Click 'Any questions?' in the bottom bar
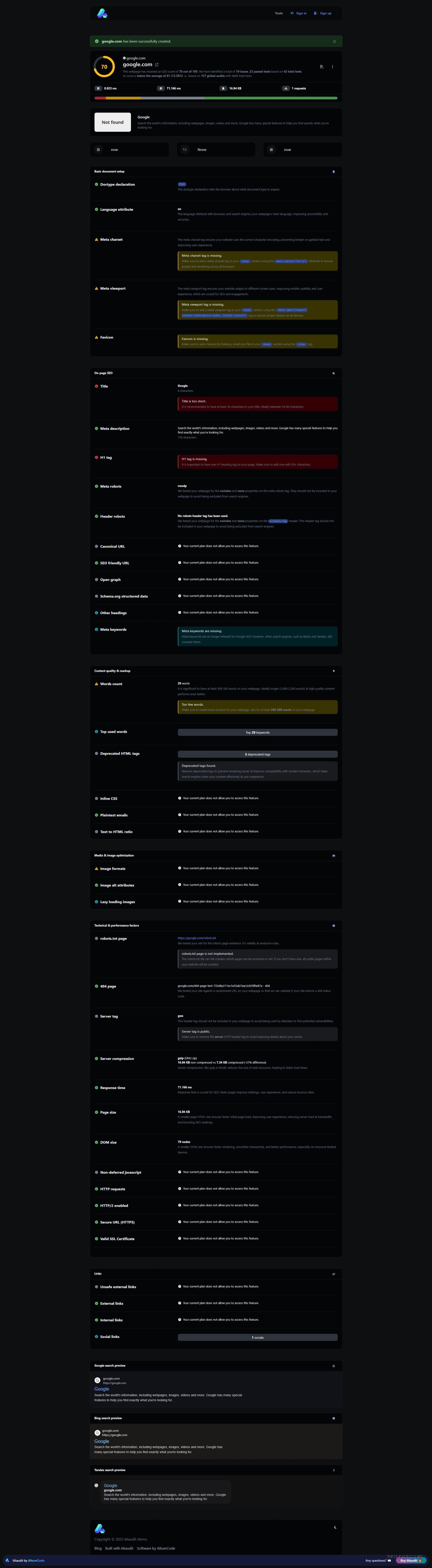This screenshot has height=1568, width=432. tap(378, 1561)
